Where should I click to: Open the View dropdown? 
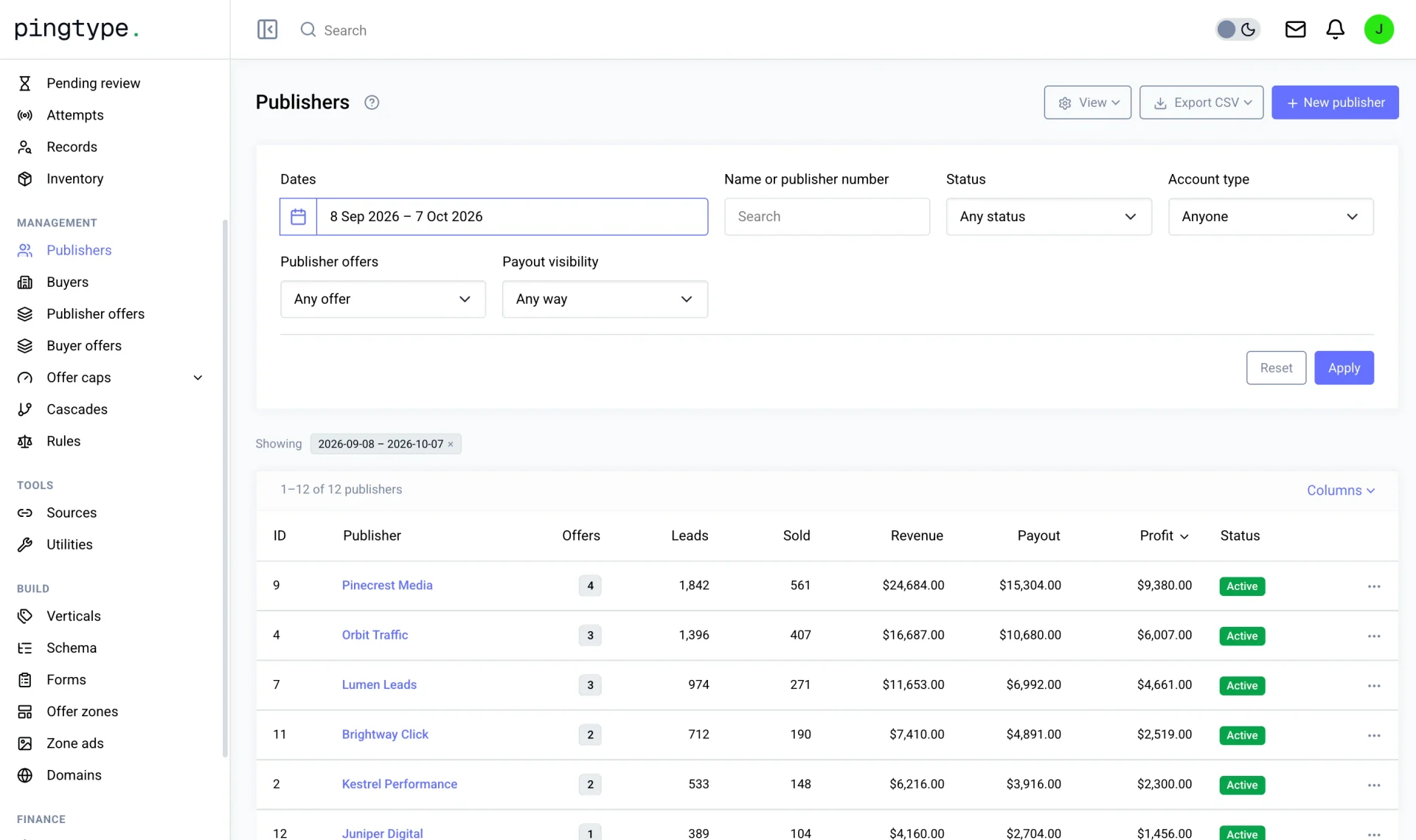(x=1087, y=103)
